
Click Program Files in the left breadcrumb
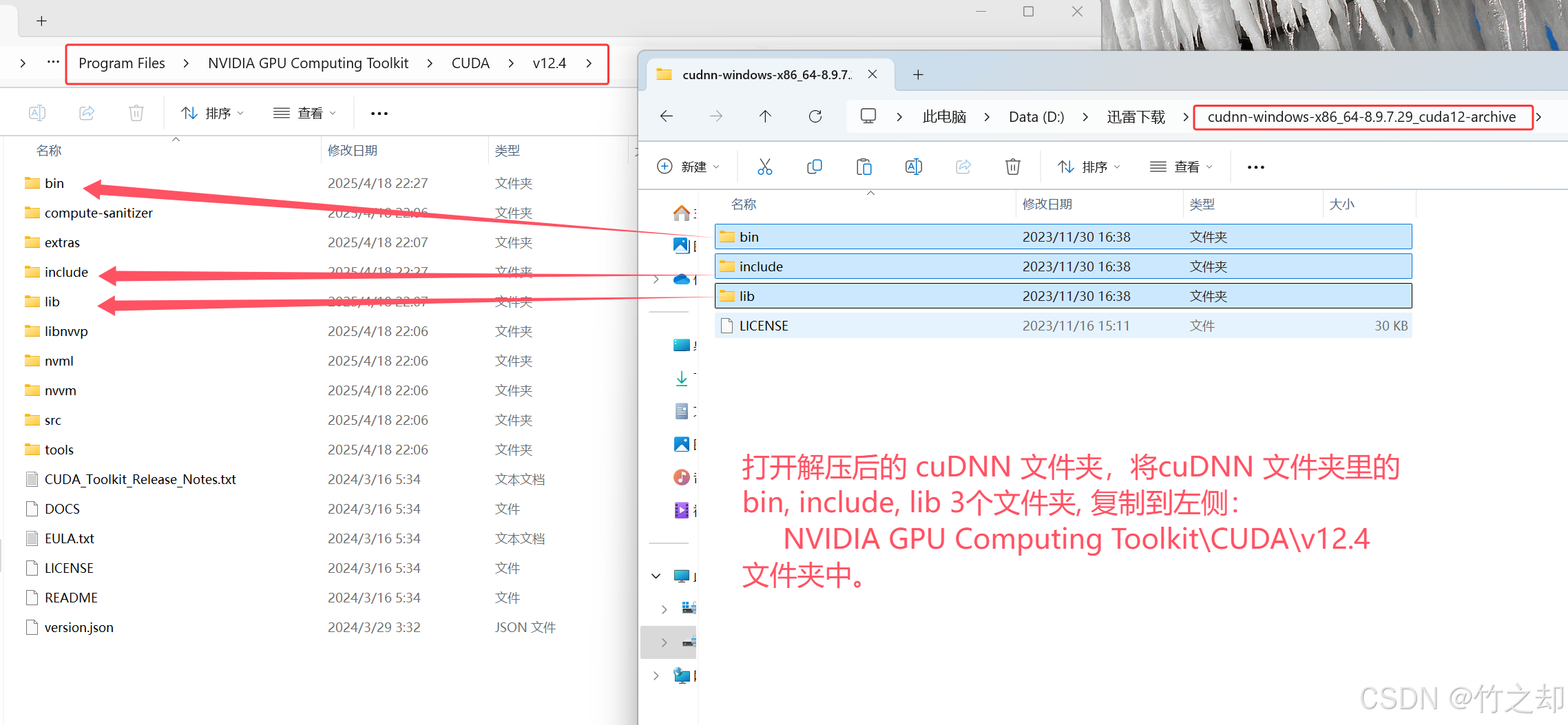122,63
